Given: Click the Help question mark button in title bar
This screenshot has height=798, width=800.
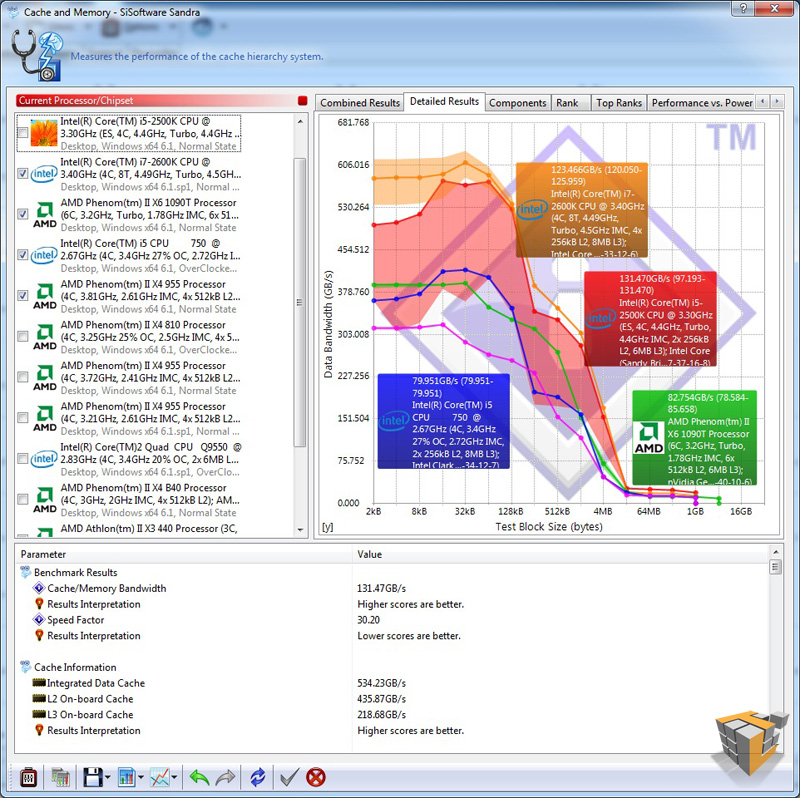Looking at the screenshot, I should coord(743,8).
